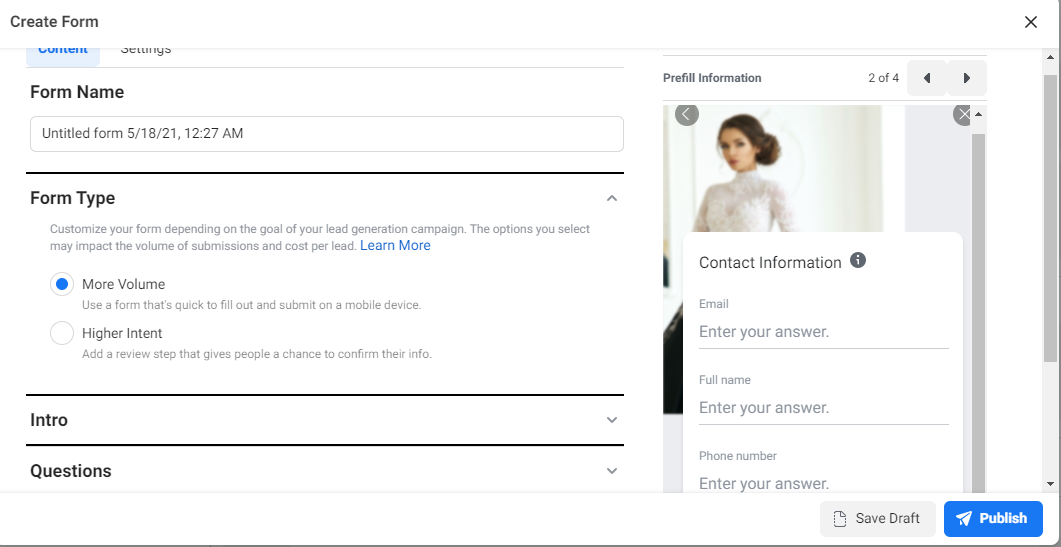Publish the form
This screenshot has height=547, width=1061.
point(992,518)
